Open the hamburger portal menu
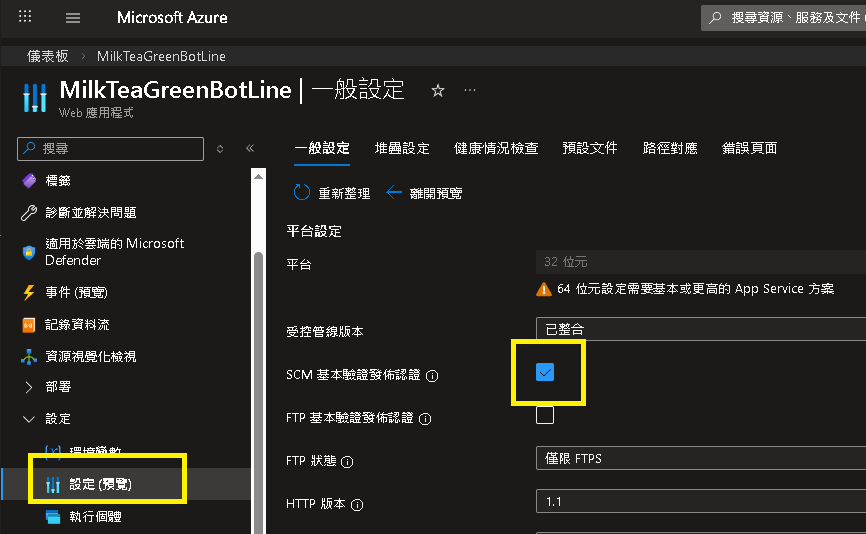The width and height of the screenshot is (866, 534). pos(73,17)
